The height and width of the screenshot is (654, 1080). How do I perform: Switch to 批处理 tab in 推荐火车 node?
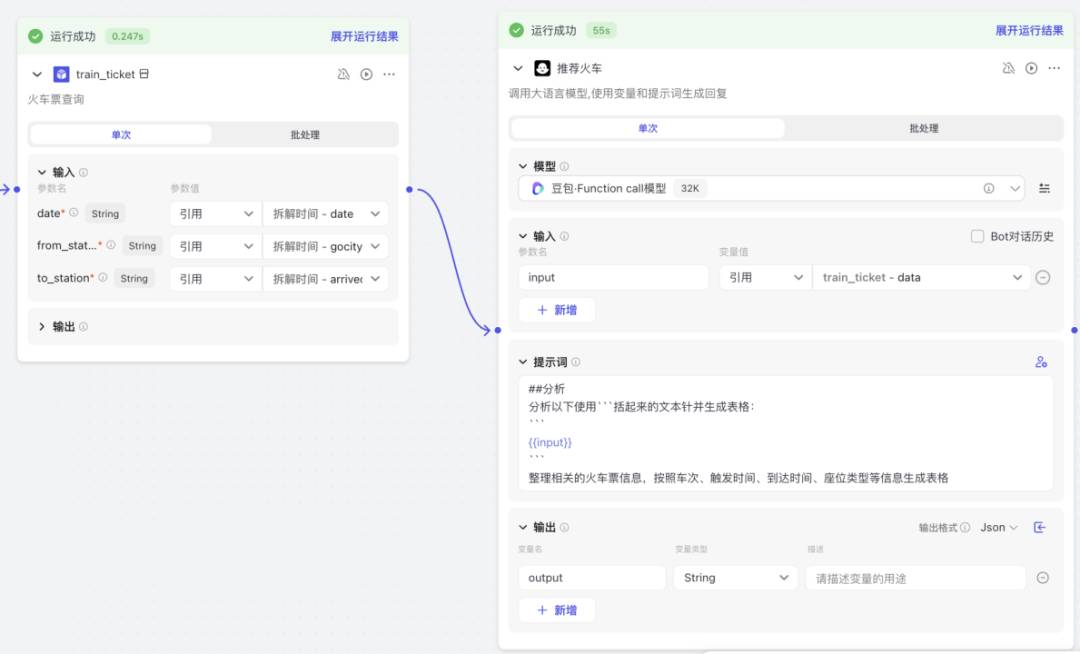click(x=924, y=128)
